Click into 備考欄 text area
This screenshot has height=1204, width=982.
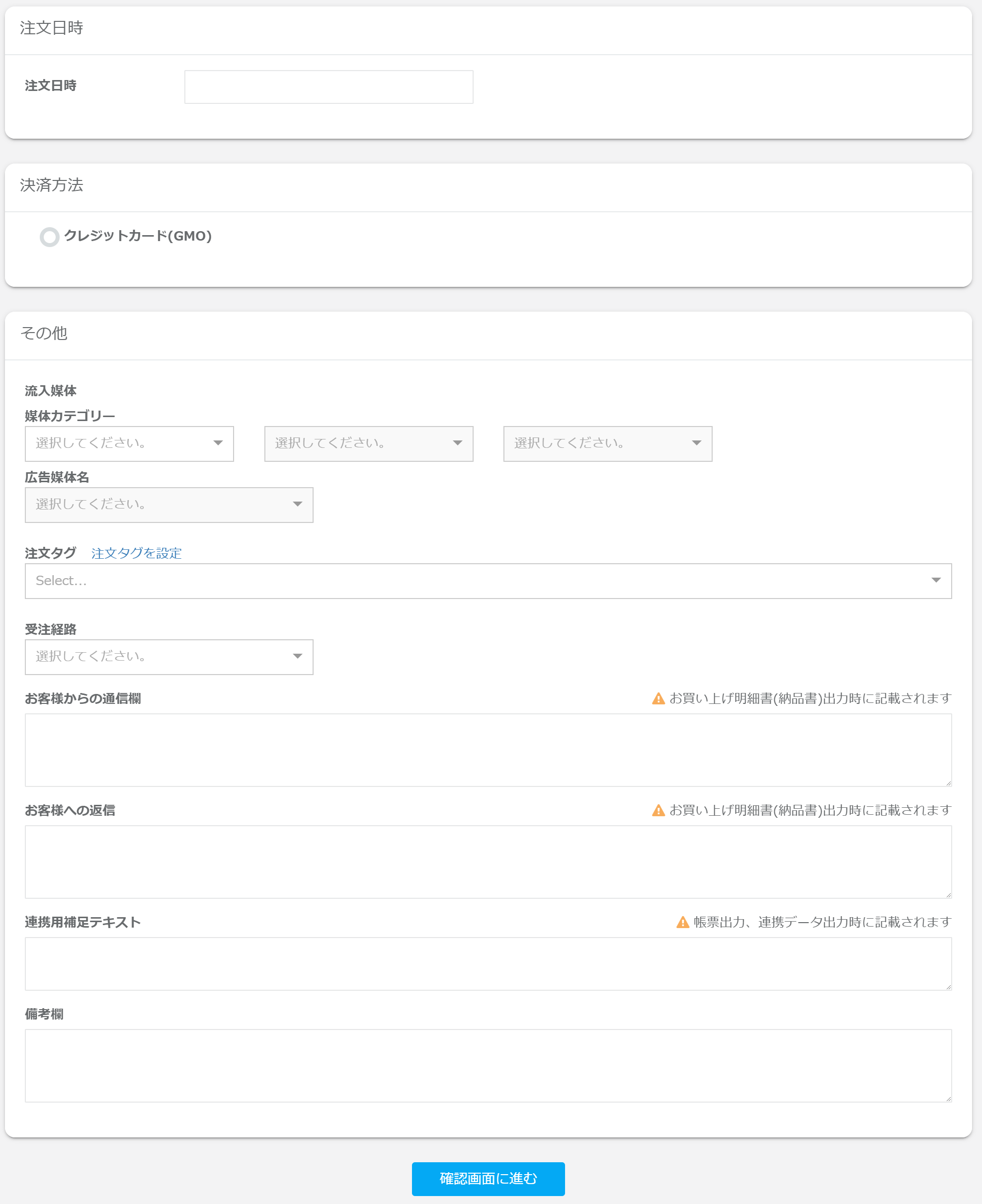tap(488, 1065)
